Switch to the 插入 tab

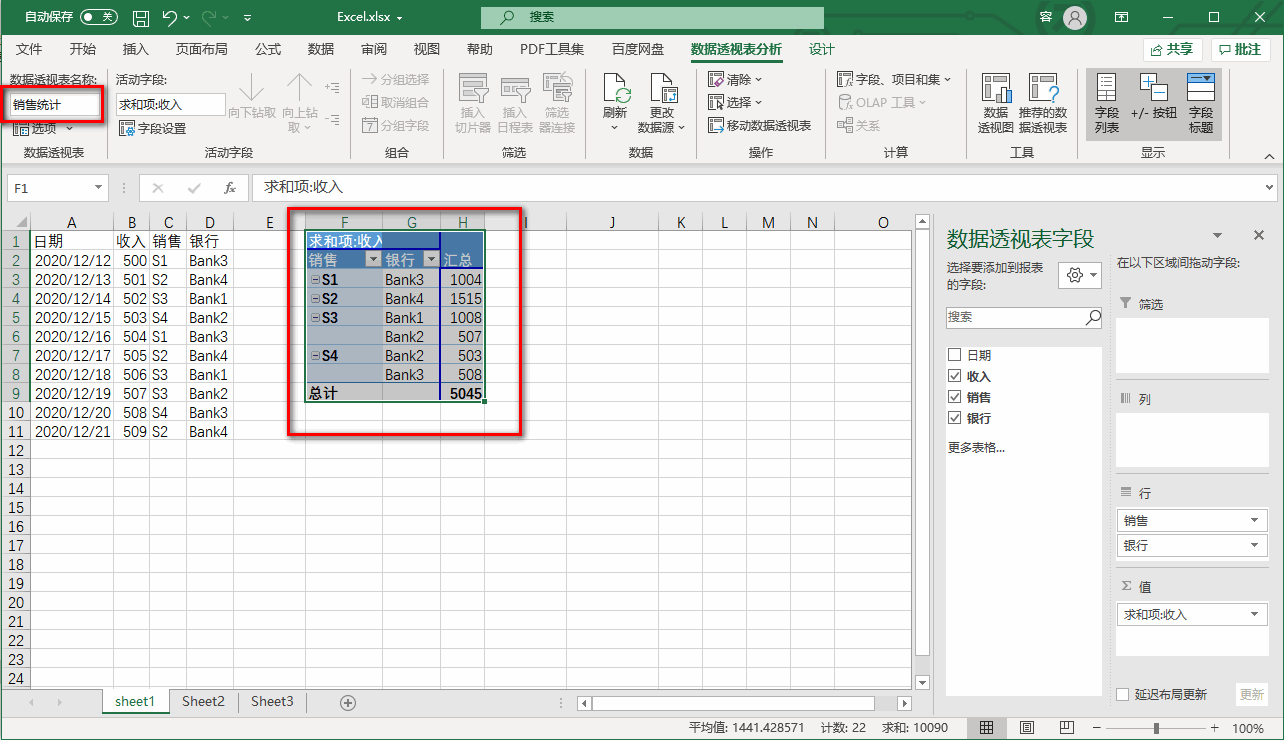tap(135, 50)
